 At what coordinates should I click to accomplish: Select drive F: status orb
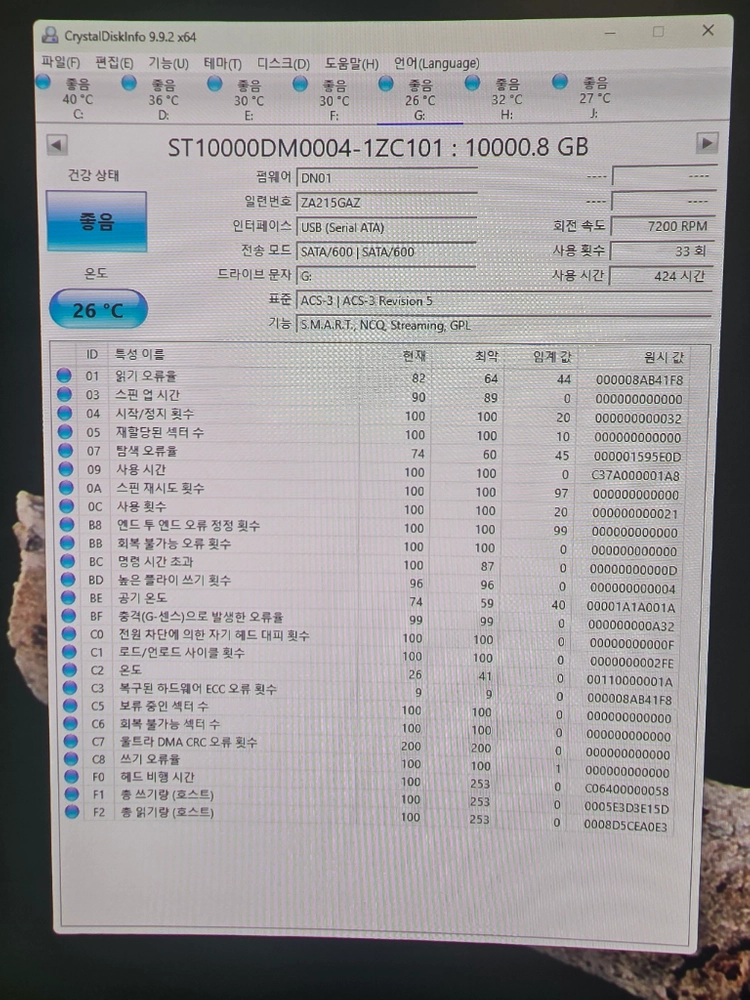[300, 84]
